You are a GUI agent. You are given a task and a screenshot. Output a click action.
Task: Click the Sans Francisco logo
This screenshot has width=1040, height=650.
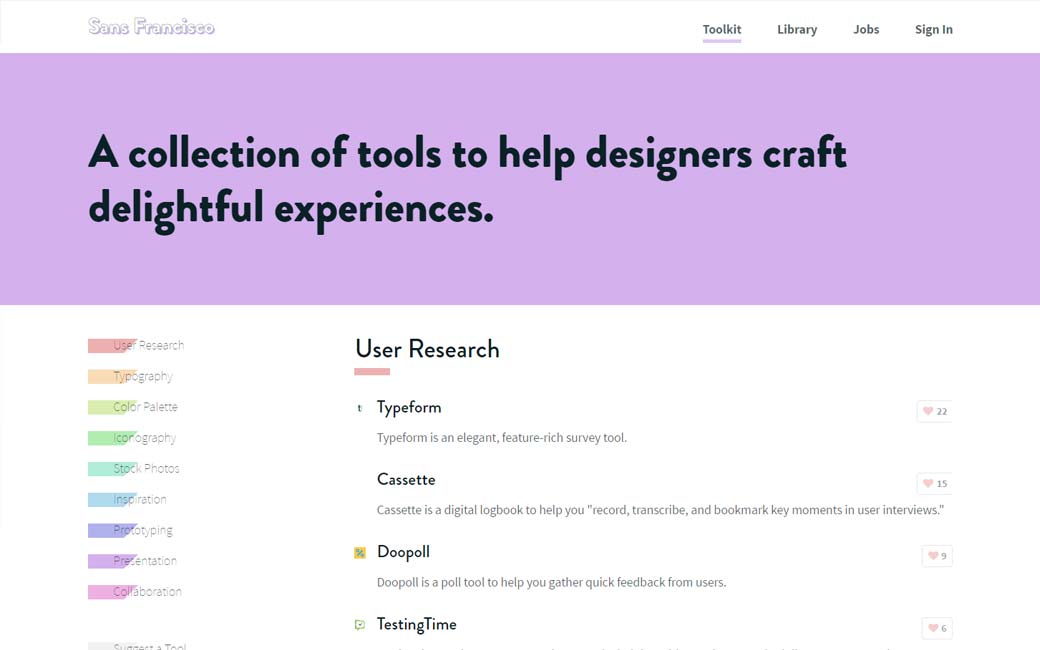point(151,27)
